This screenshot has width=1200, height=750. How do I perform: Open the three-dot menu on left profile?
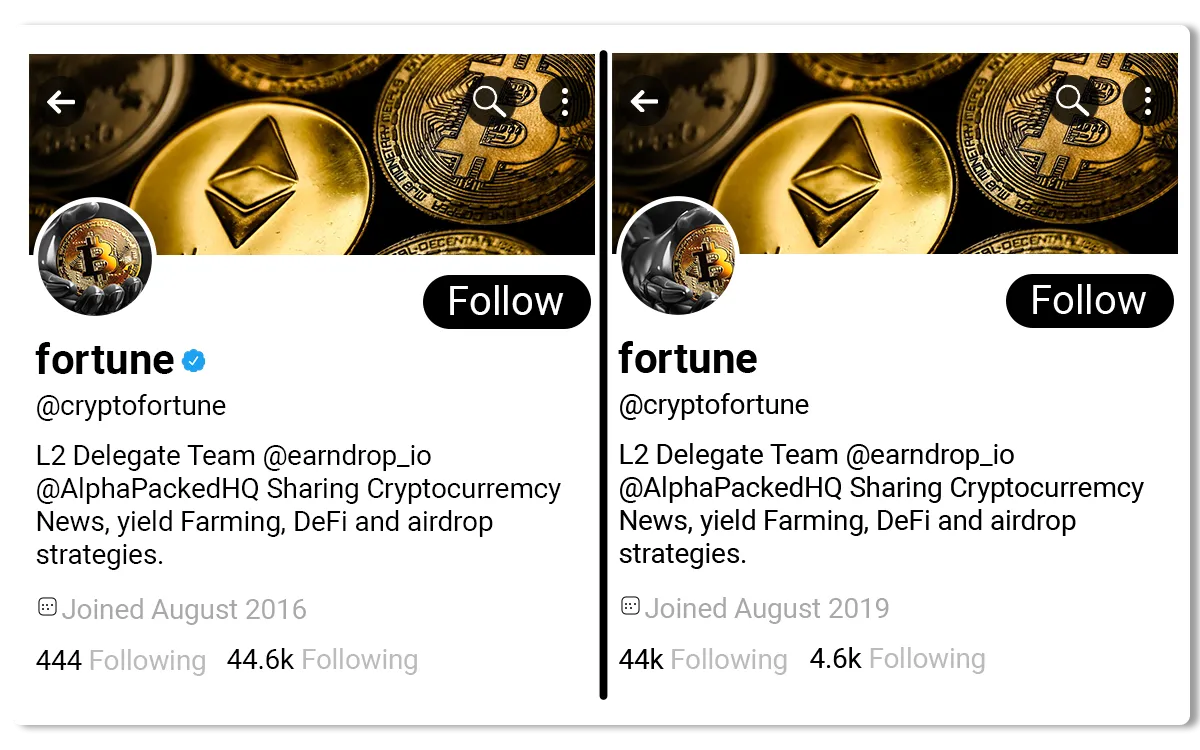565,101
